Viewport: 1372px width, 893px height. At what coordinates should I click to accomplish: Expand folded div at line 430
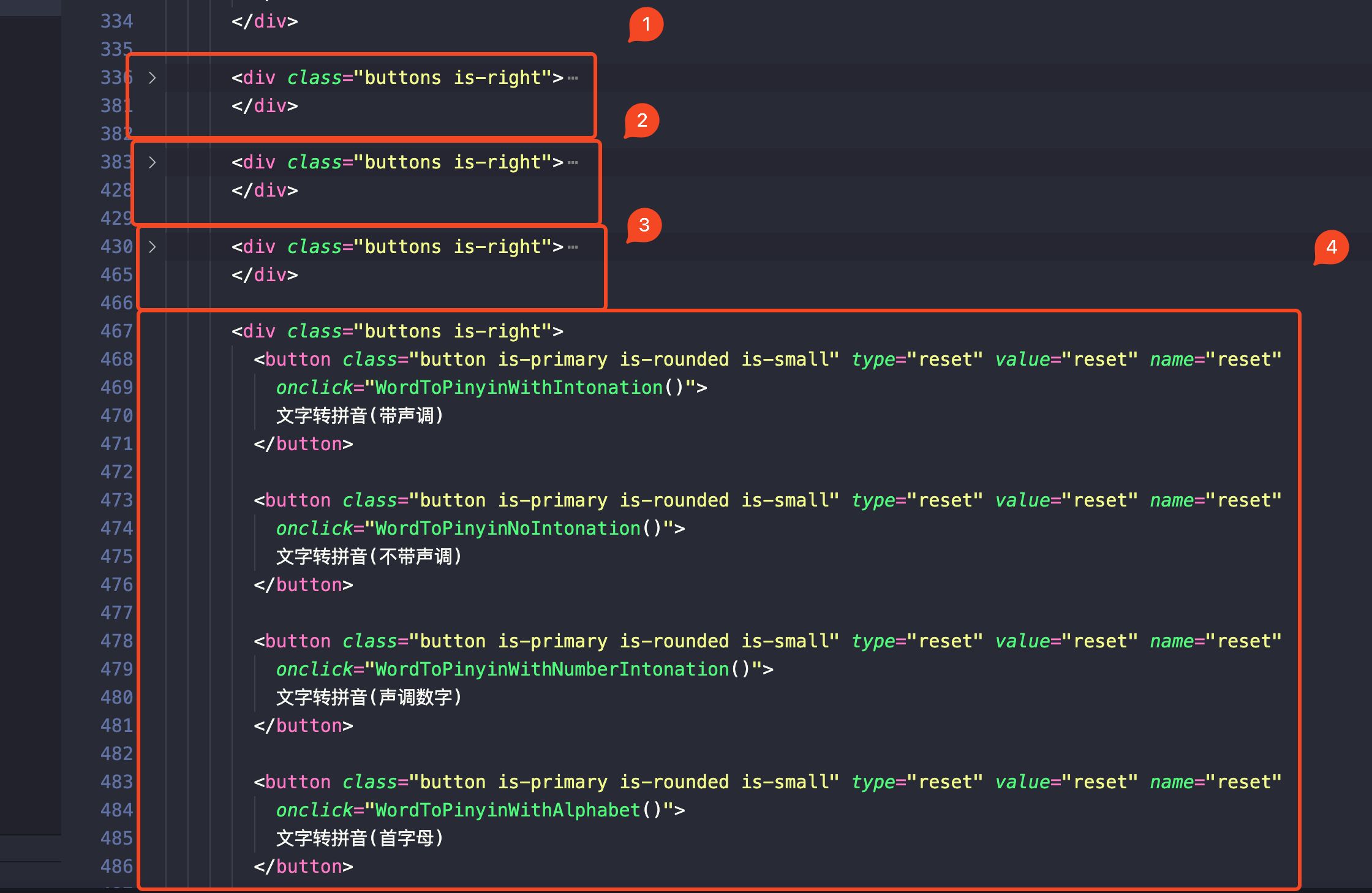coord(152,247)
